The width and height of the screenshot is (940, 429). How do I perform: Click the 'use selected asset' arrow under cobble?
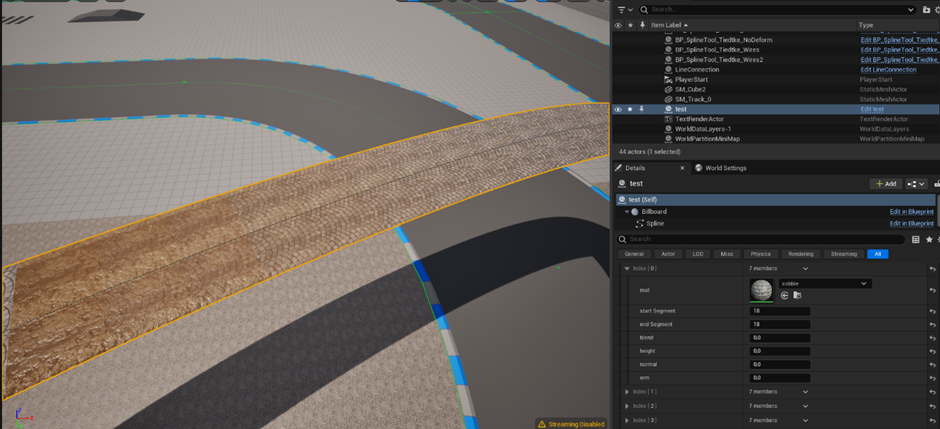coord(784,296)
